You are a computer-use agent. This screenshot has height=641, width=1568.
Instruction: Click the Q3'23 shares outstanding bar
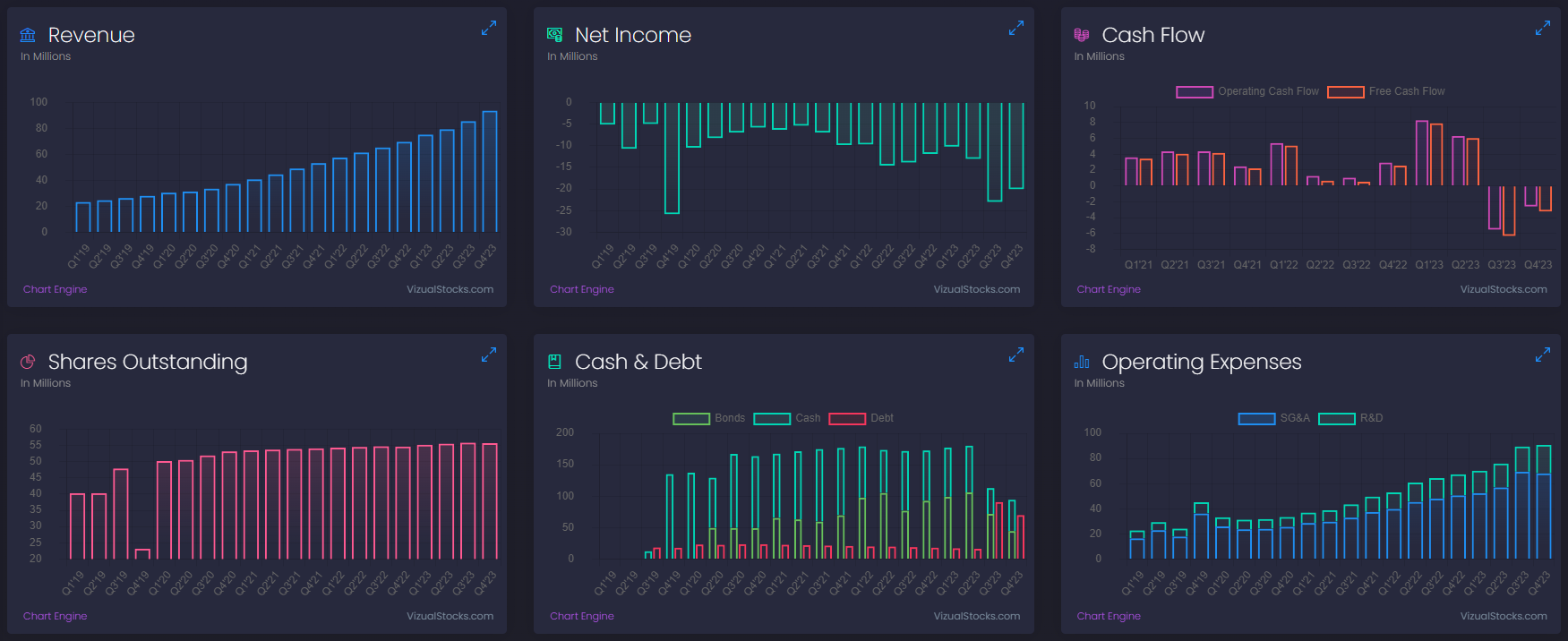467,501
